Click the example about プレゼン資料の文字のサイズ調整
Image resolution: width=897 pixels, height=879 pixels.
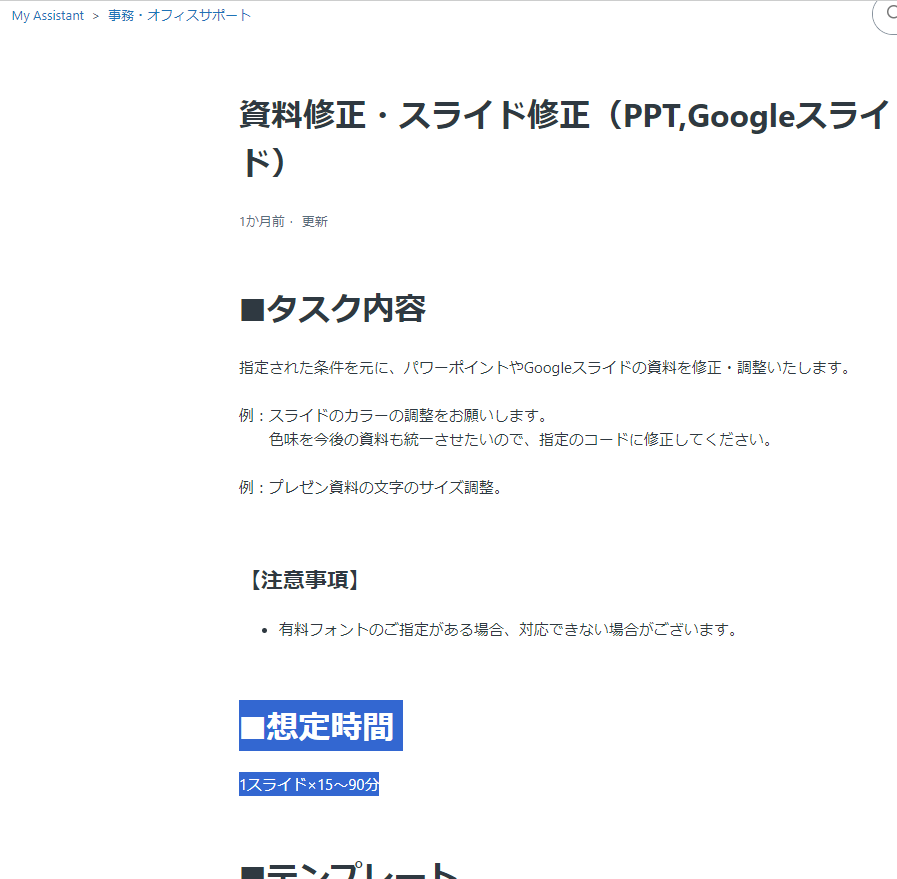pyautogui.click(x=370, y=487)
